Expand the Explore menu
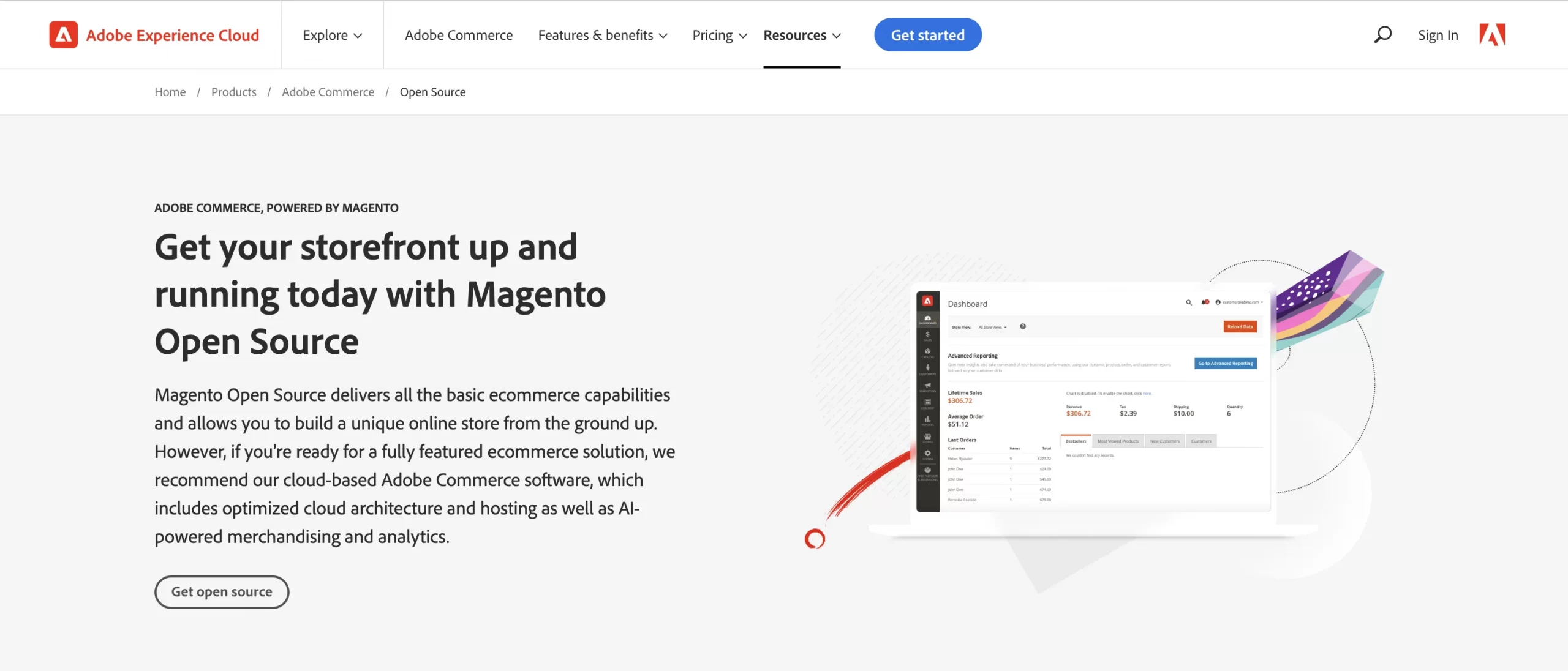 333,35
